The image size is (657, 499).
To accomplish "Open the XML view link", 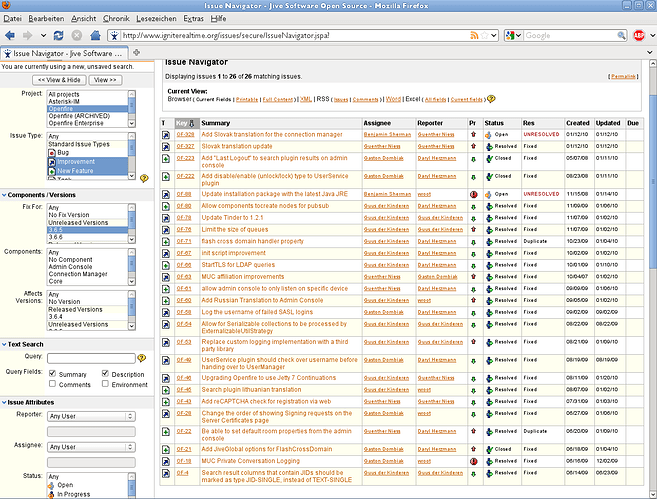I will [x=306, y=99].
